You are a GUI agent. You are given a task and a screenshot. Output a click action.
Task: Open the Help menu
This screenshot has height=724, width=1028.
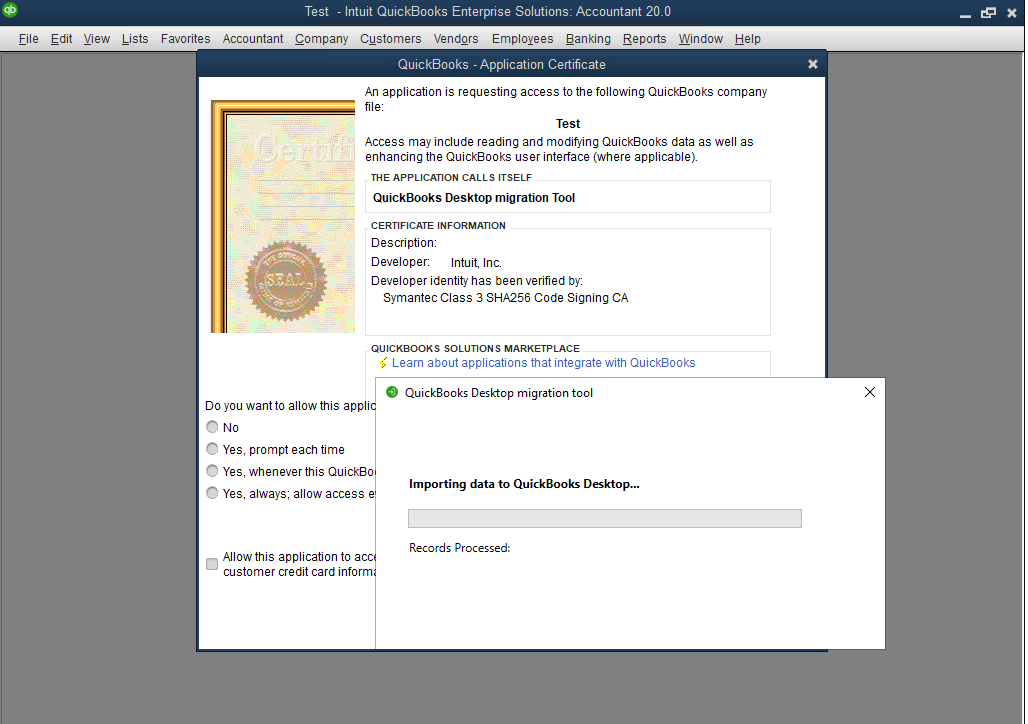click(747, 39)
